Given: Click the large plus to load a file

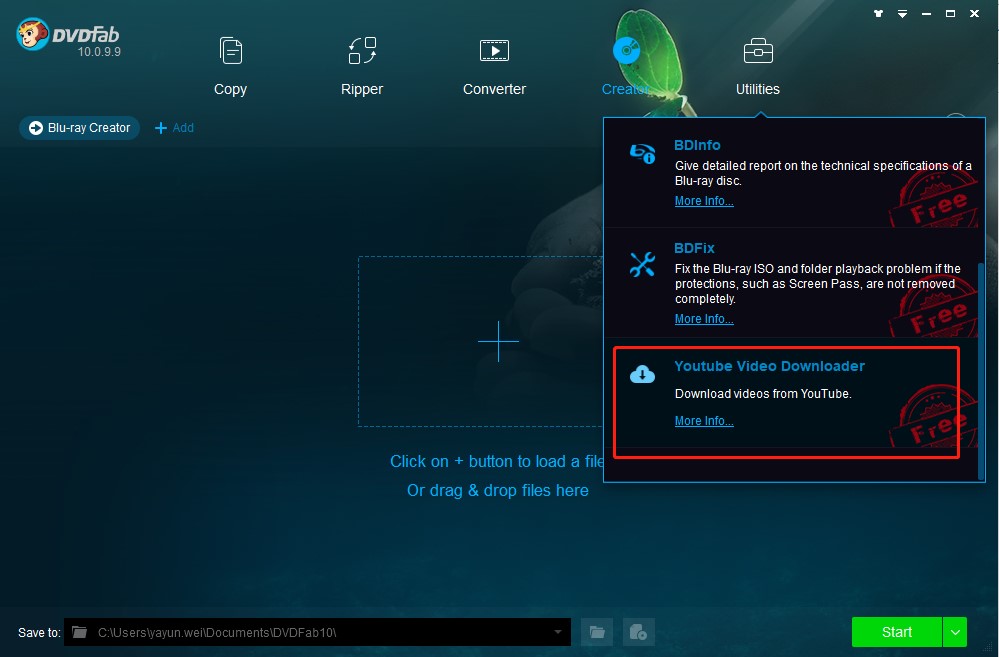Looking at the screenshot, I should click(x=498, y=342).
